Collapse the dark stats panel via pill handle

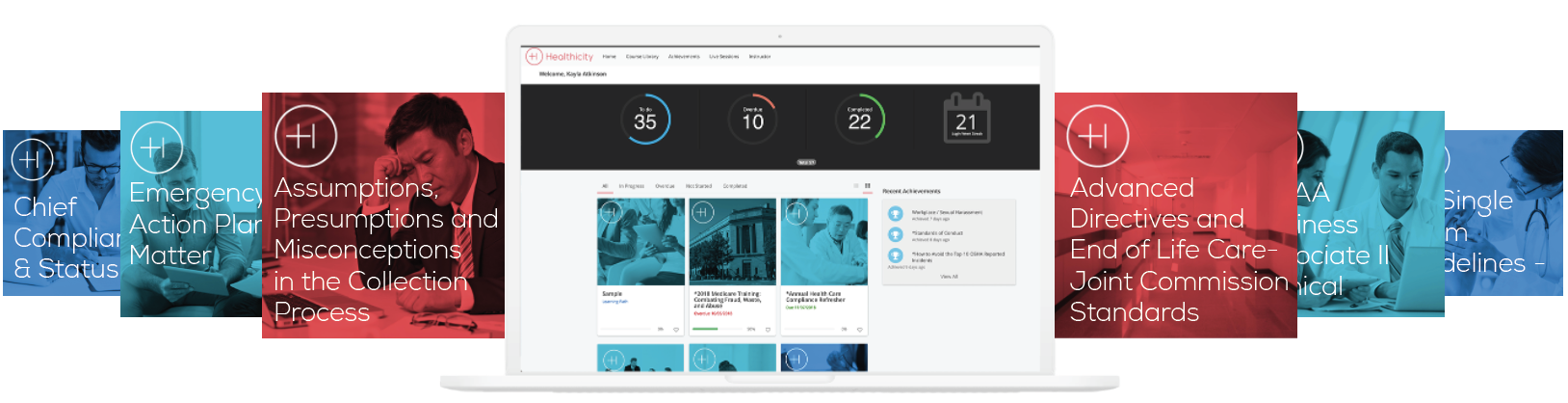805,163
